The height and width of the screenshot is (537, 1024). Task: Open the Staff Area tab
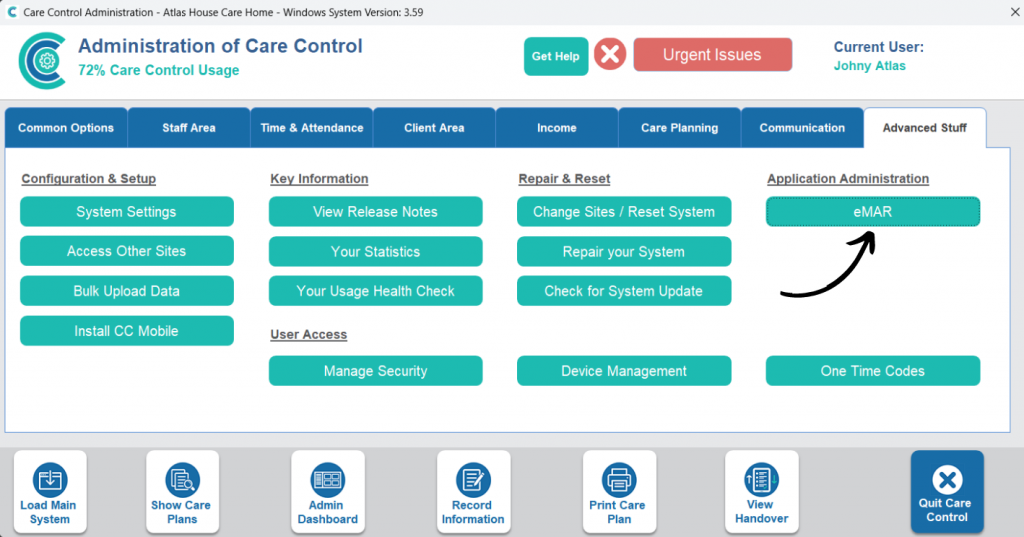[x=189, y=127]
